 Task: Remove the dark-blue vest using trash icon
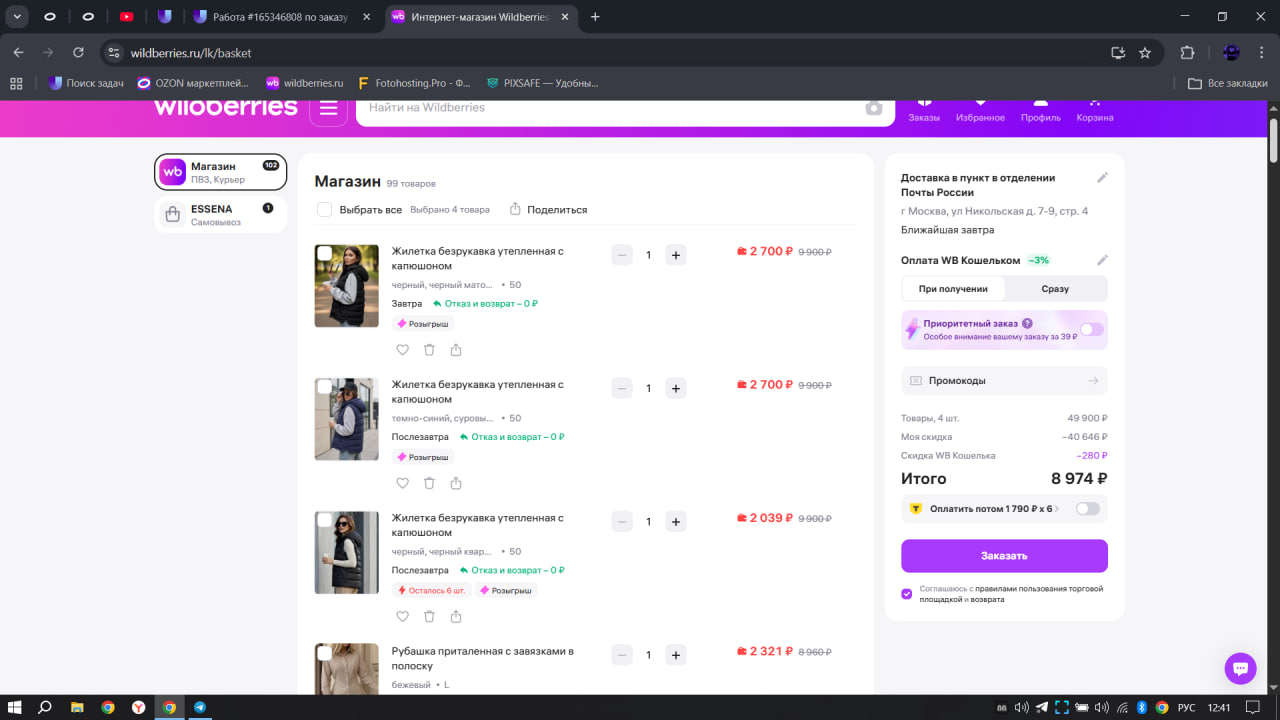coord(429,483)
